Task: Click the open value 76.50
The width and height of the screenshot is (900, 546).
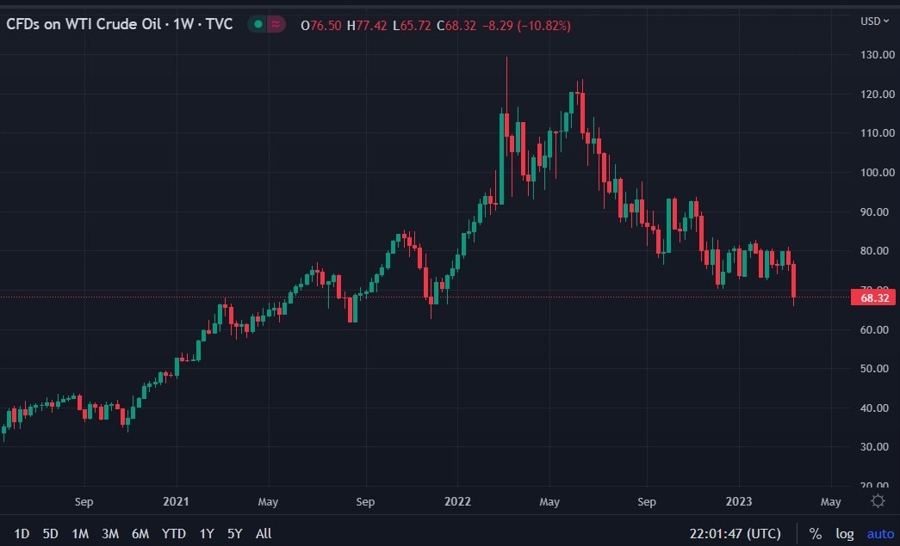Action: (325, 26)
